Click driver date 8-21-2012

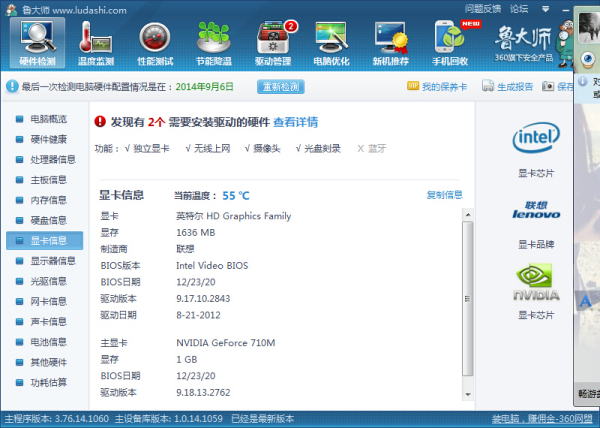tap(198, 315)
